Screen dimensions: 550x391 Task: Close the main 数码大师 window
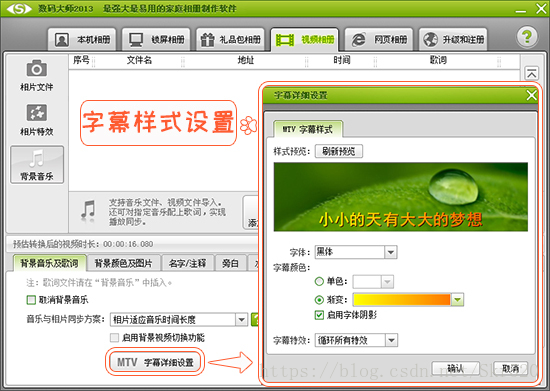[541, 9]
